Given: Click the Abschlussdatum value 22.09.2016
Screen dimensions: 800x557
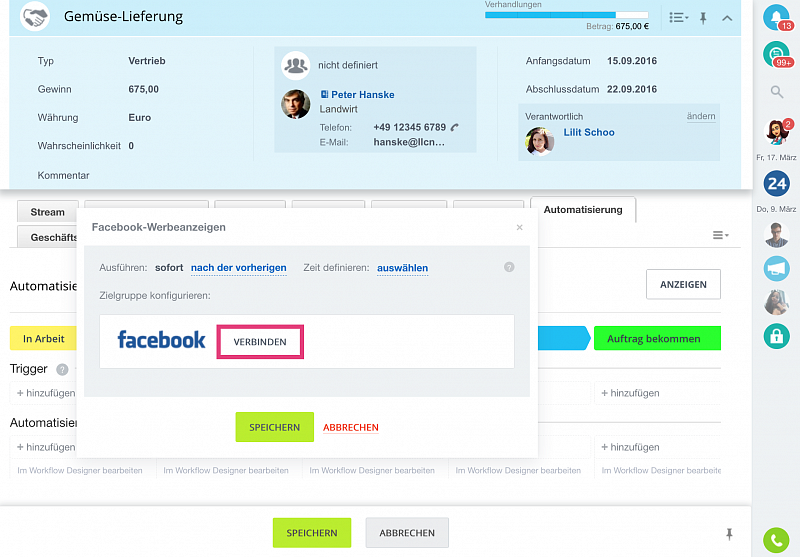Looking at the screenshot, I should click(632, 89).
